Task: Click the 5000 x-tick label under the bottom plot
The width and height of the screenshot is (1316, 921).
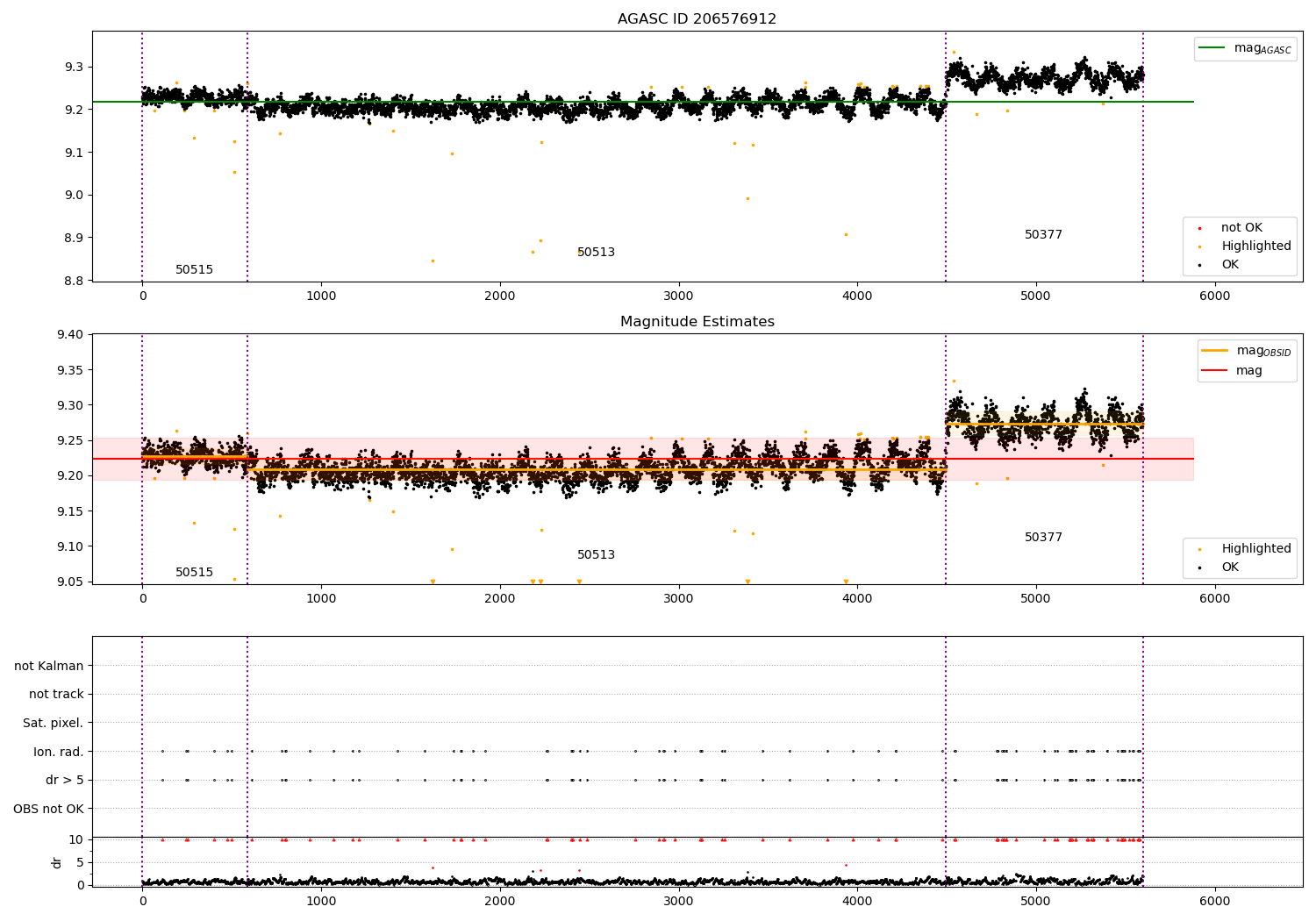Action: [1036, 901]
